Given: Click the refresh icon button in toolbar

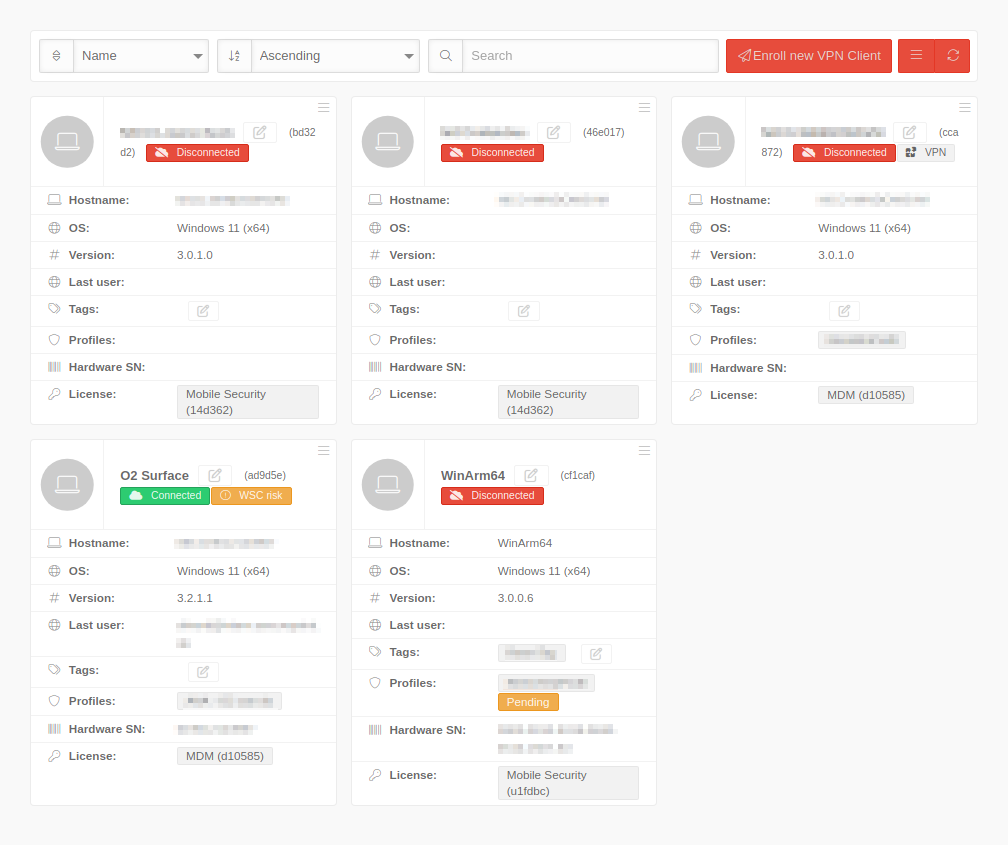Looking at the screenshot, I should [952, 56].
